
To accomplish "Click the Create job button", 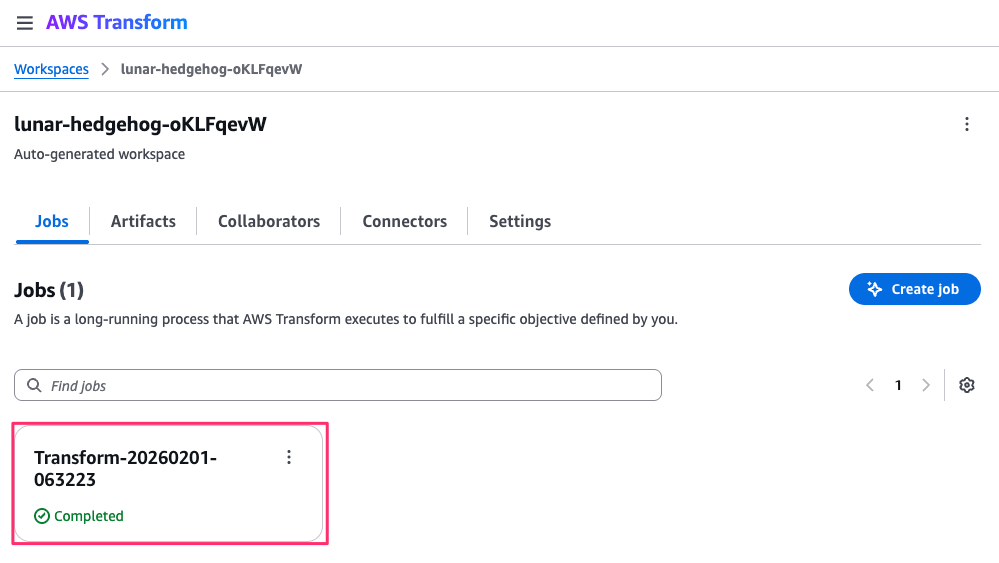I will (914, 289).
